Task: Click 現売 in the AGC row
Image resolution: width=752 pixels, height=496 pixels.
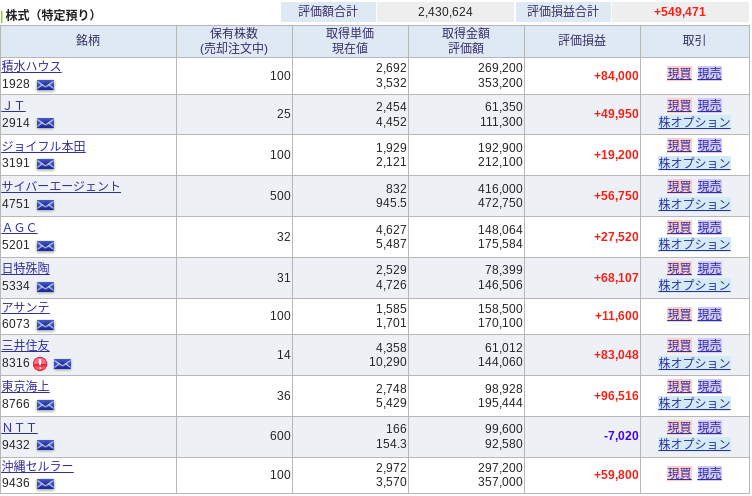Action: [x=709, y=227]
